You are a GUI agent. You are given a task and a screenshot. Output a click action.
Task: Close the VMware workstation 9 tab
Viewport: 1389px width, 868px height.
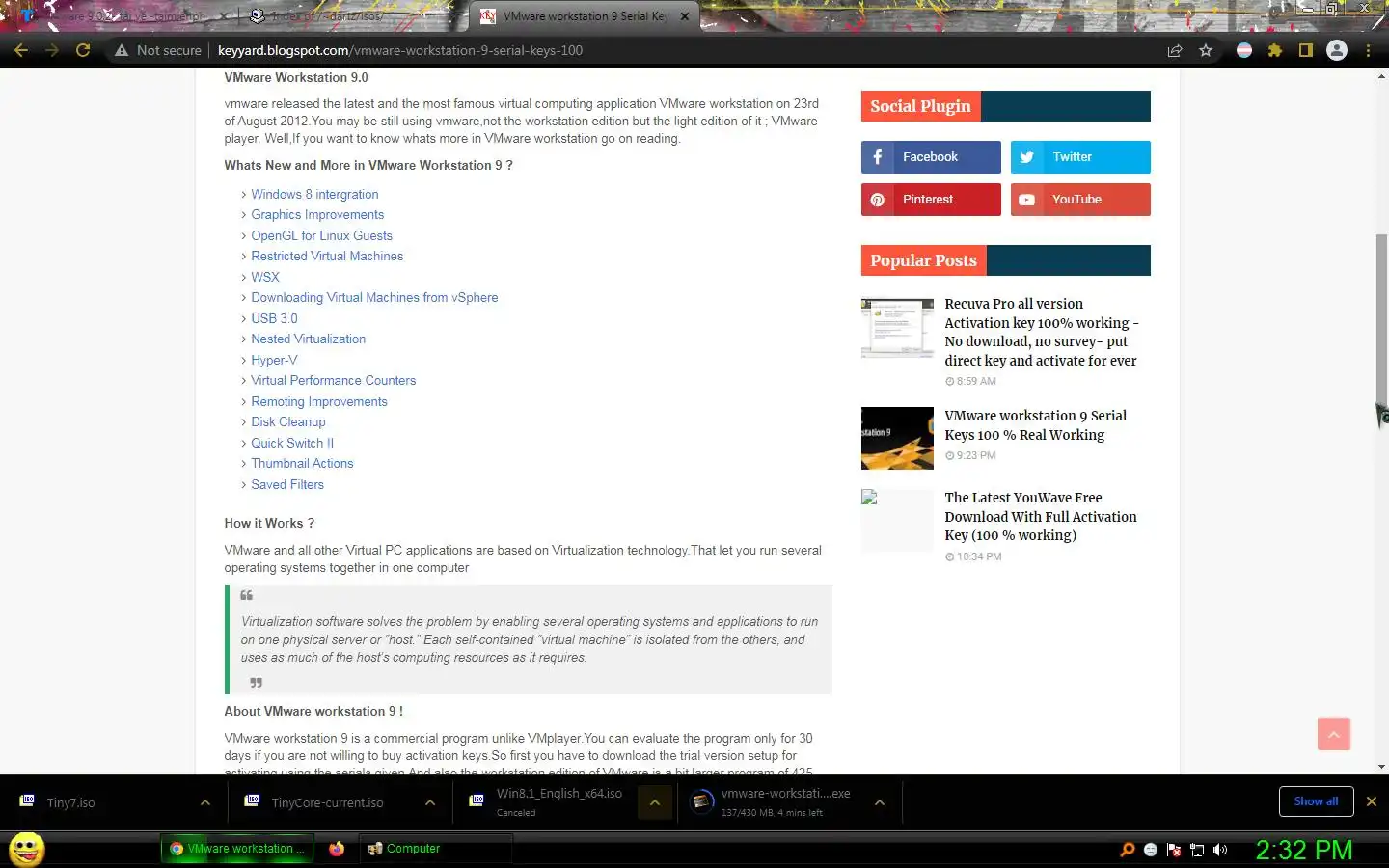(685, 16)
